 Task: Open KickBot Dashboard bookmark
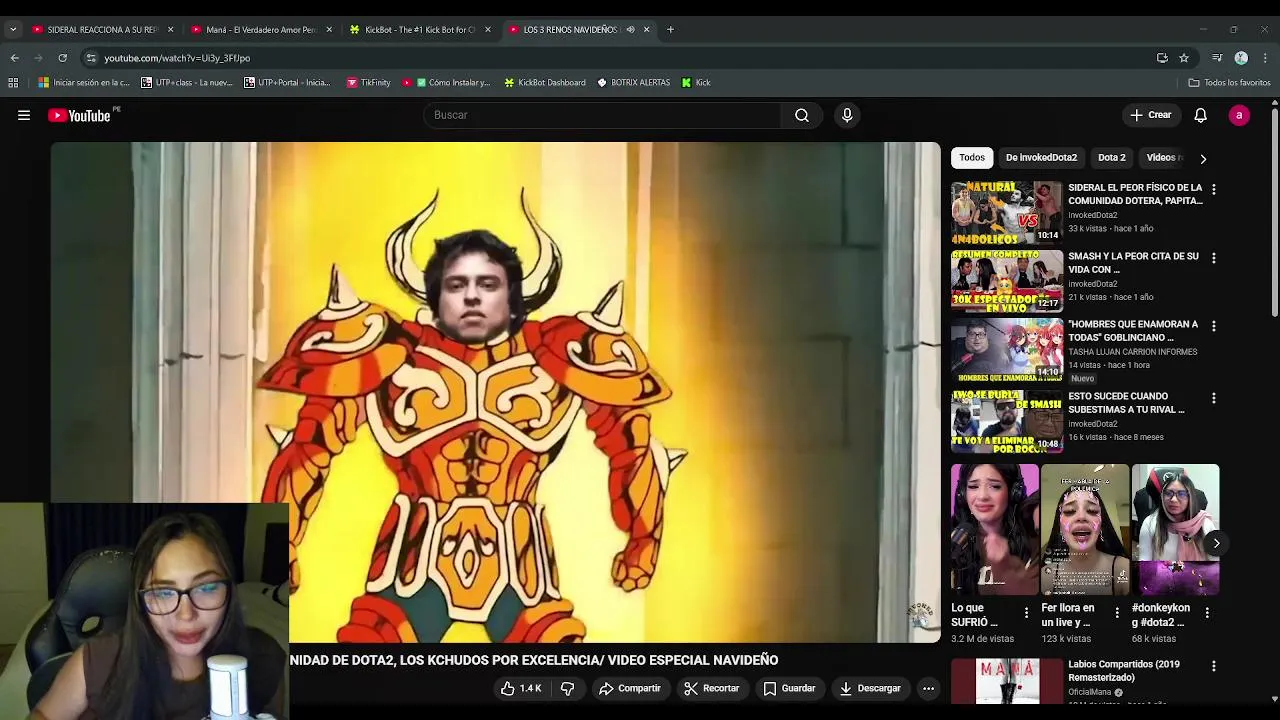pyautogui.click(x=545, y=83)
